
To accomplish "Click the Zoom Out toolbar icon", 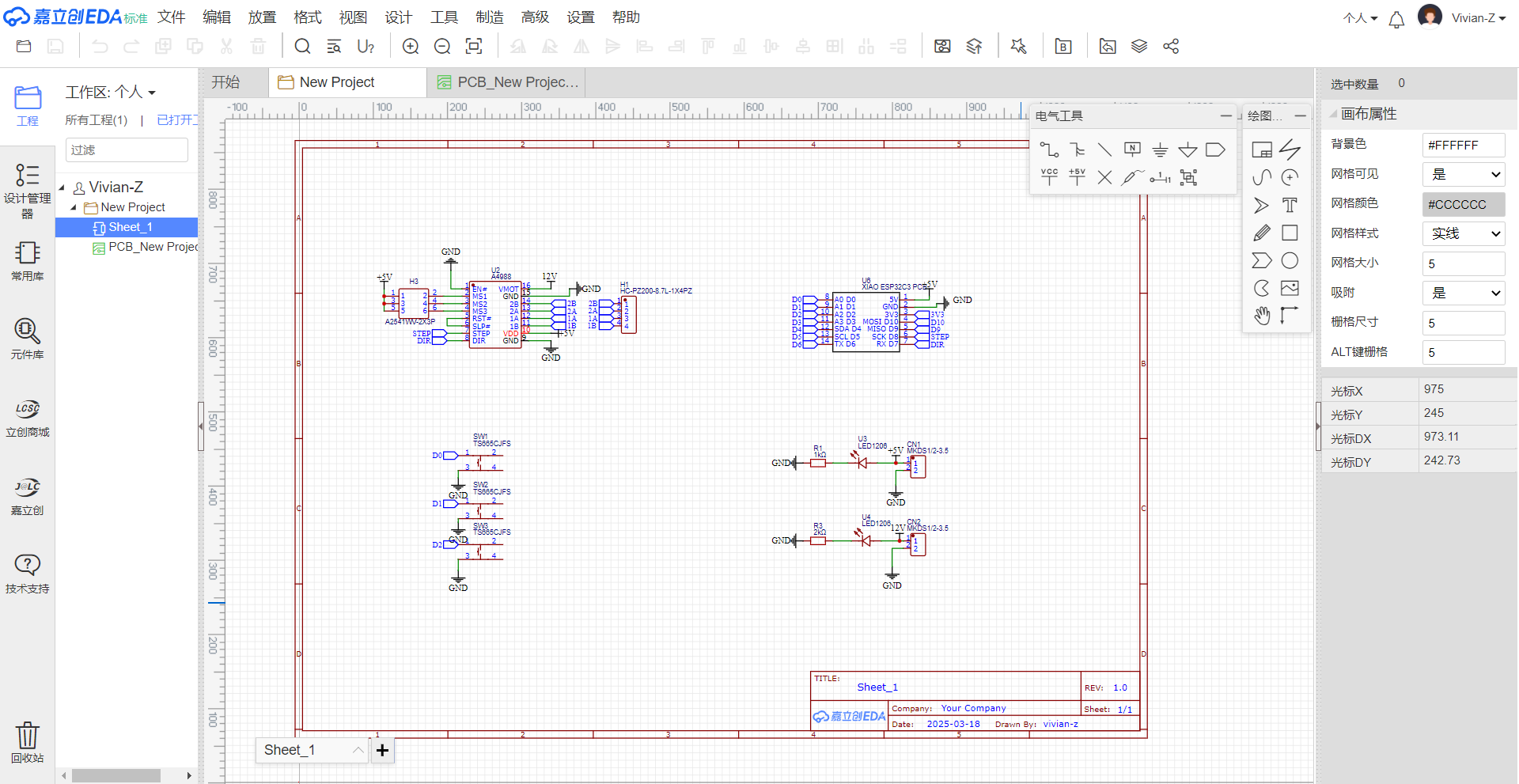I will point(442,47).
